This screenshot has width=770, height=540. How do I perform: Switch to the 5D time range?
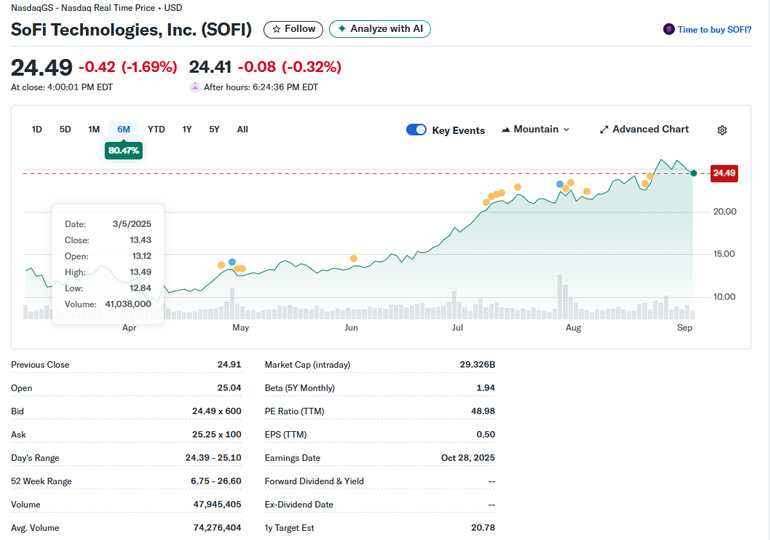point(65,129)
